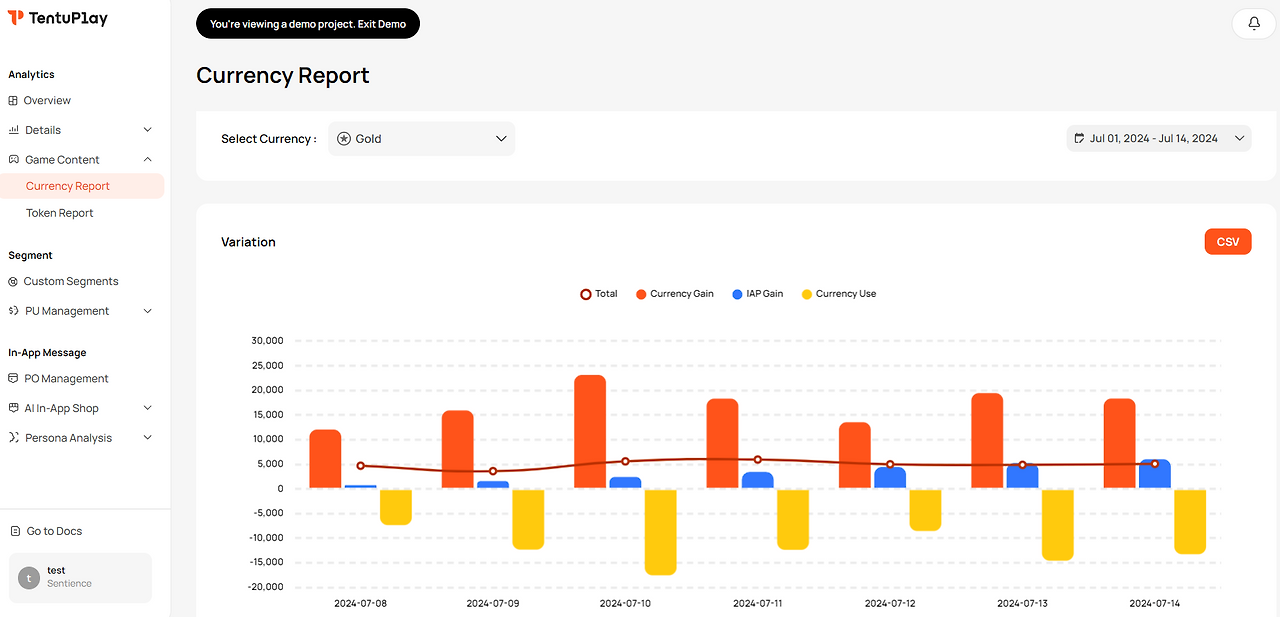Open the notification bell
Image resolution: width=1280 pixels, height=617 pixels.
1254,23
